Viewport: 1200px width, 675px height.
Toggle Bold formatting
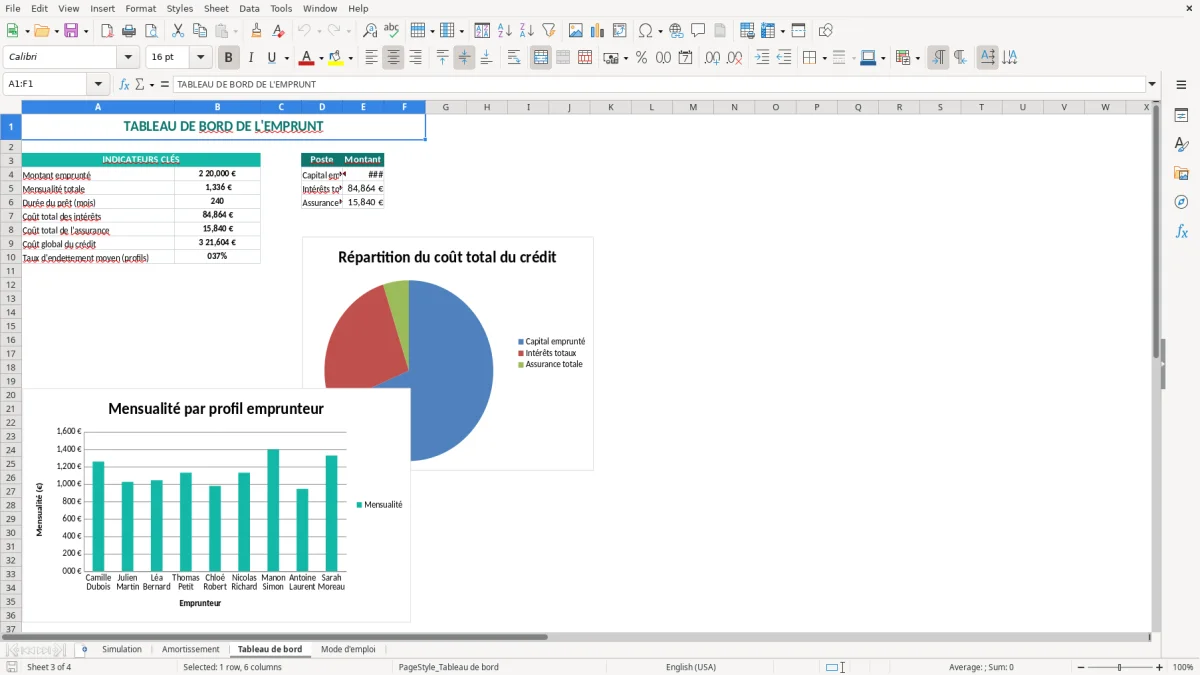(228, 58)
